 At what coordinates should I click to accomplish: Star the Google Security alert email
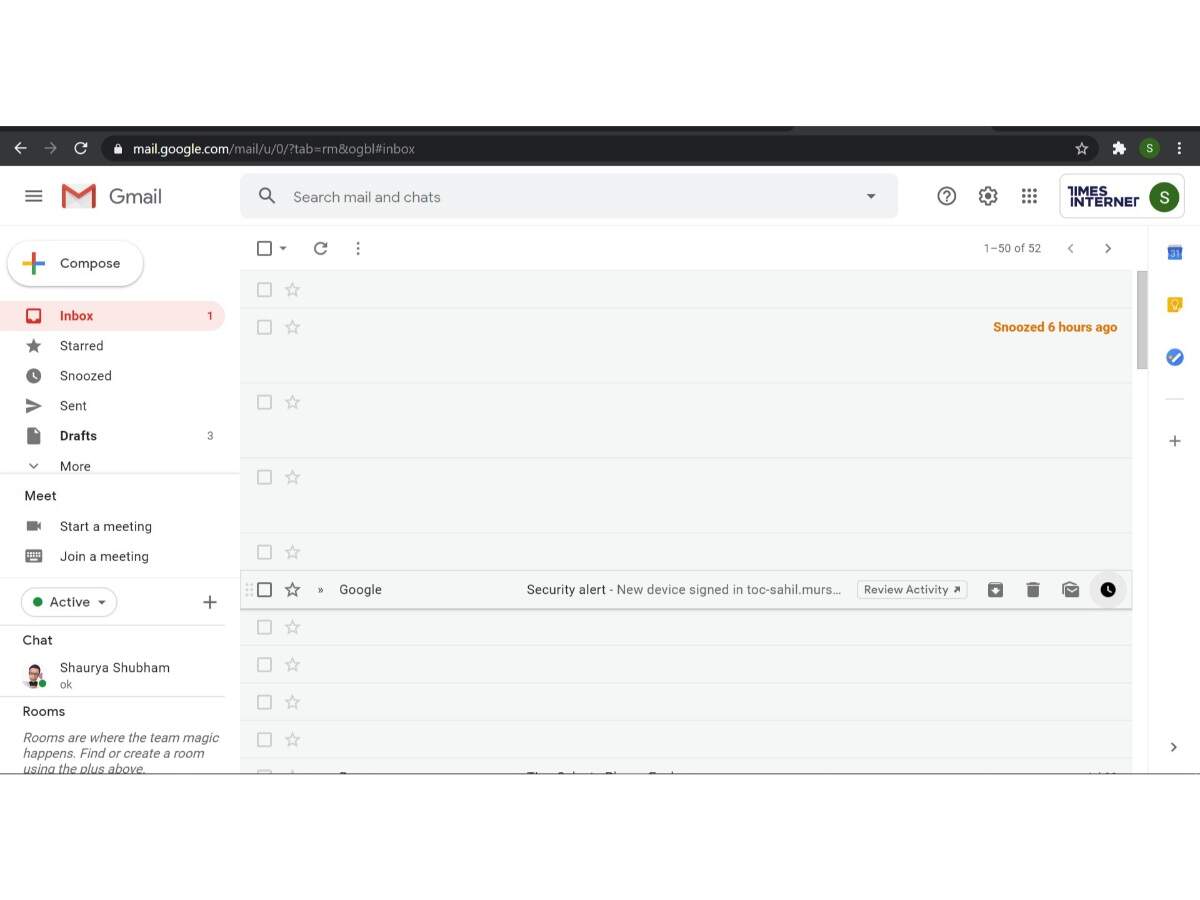coord(292,590)
